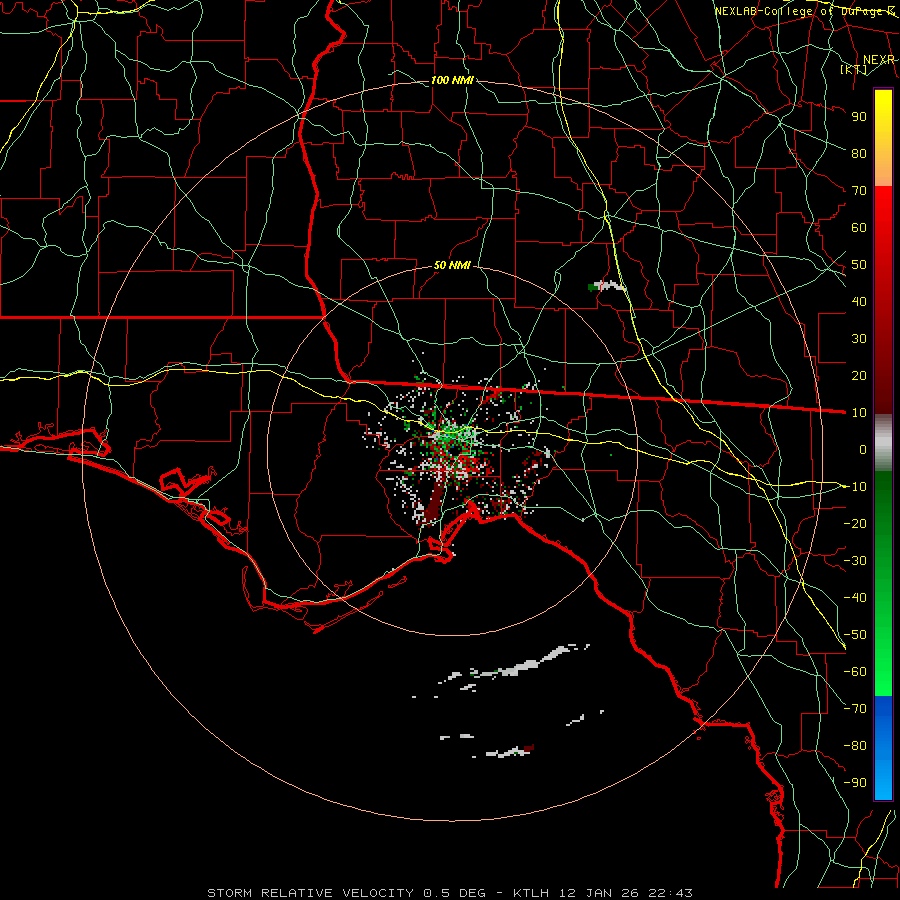This screenshot has height=900, width=900.
Task: Click the 50 value on the velocity scale
Action: 859,265
